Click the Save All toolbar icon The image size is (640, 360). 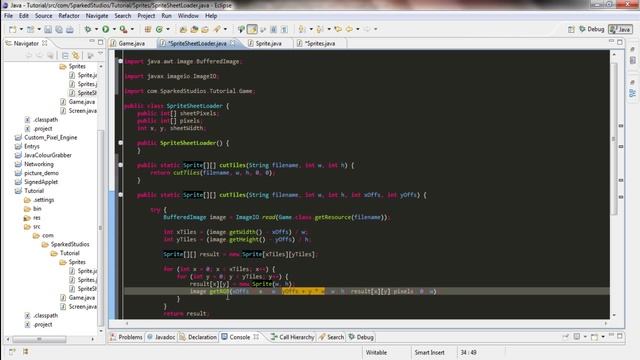click(x=59, y=29)
